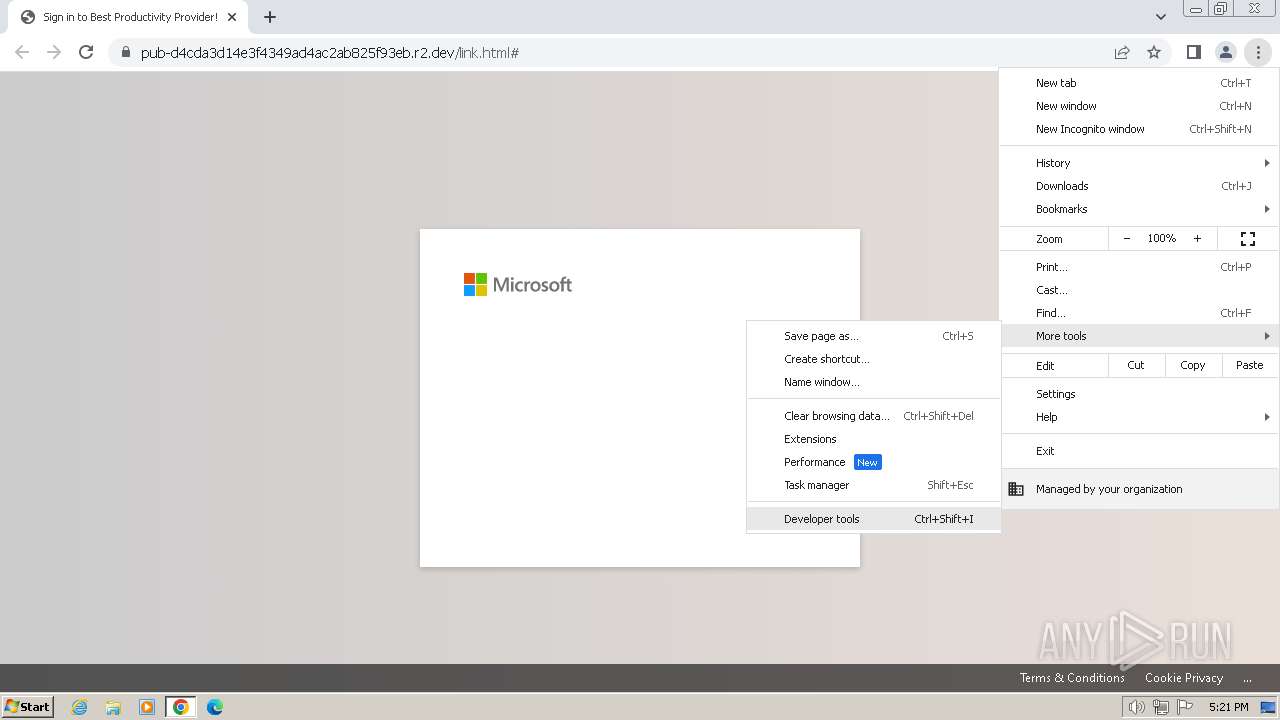Image resolution: width=1280 pixels, height=720 pixels.
Task: Open the Windows Start button
Action: pyautogui.click(x=28, y=707)
